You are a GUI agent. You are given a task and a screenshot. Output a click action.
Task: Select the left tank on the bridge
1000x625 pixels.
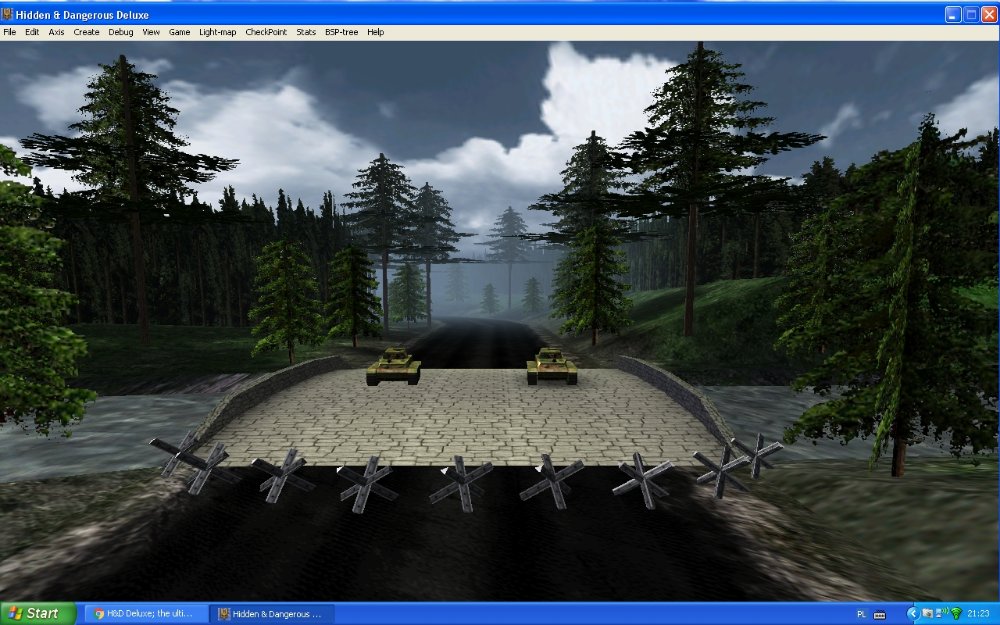tap(393, 366)
